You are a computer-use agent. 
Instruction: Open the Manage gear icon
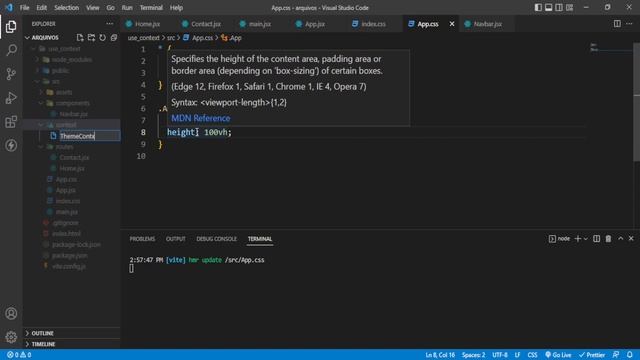coord(11,337)
